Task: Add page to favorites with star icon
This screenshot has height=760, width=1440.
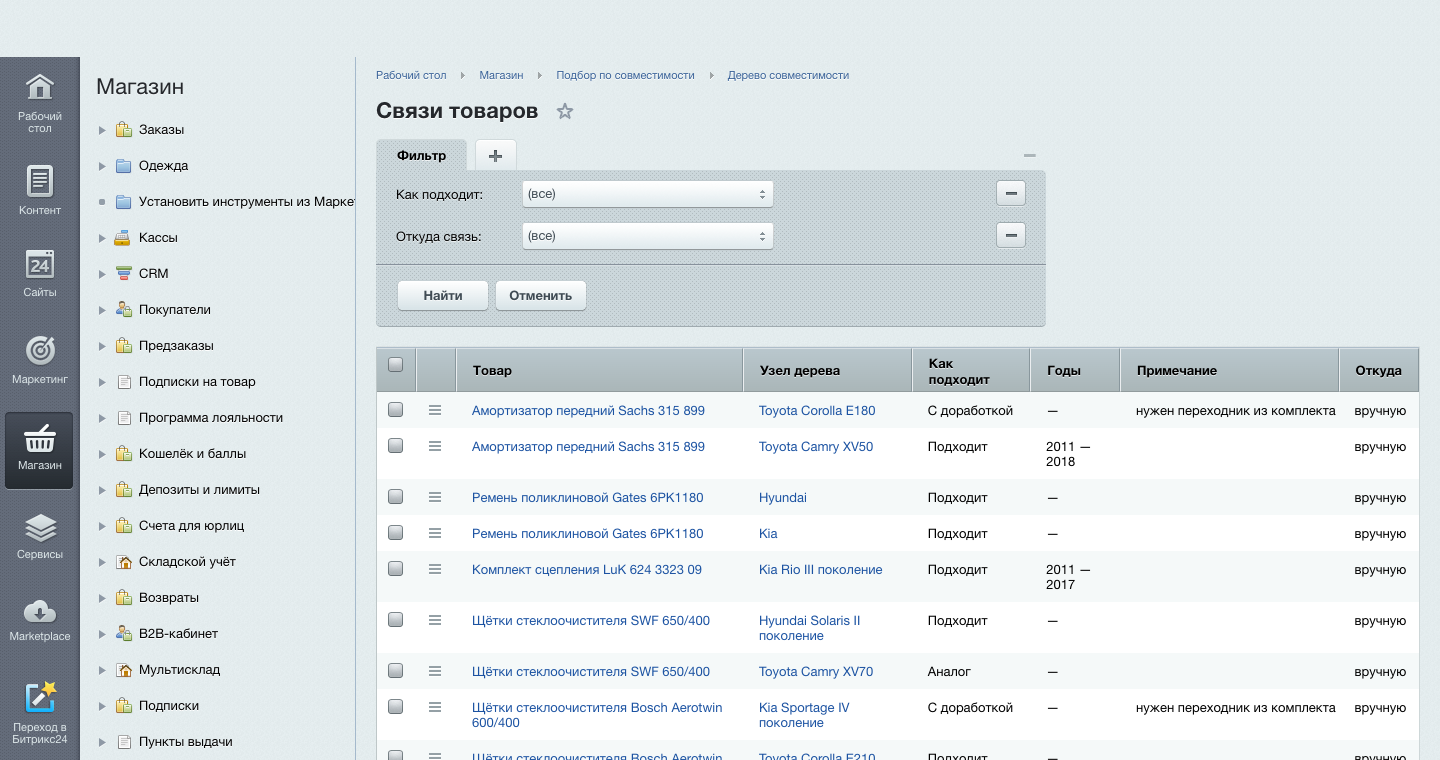Action: [565, 111]
